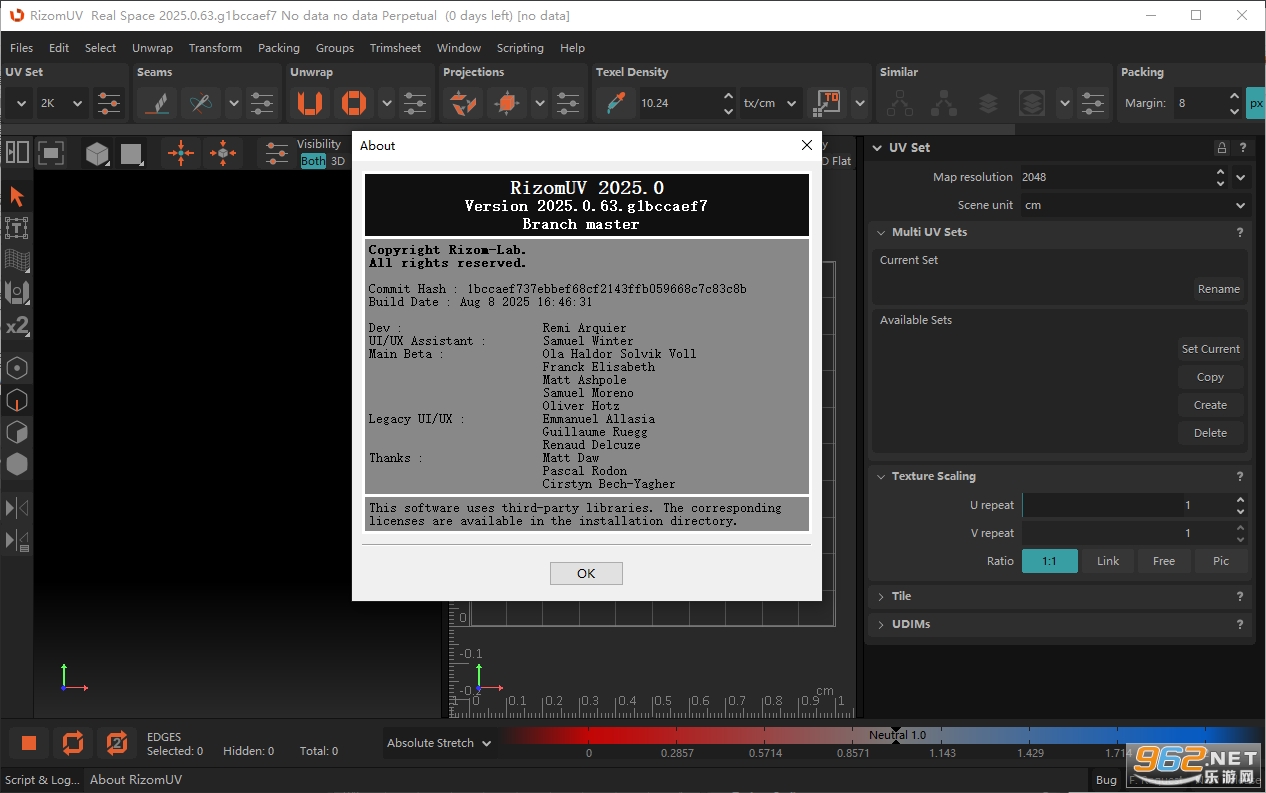Select the orange arrow selection tool
Screen dimensions: 1266x793
pos(17,196)
